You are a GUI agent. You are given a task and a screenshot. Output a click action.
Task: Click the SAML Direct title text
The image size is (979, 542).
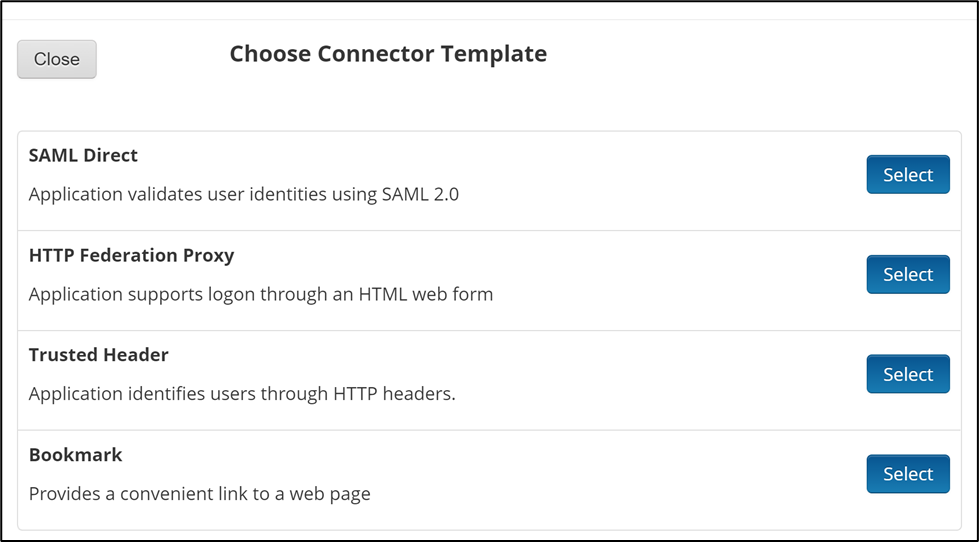(83, 156)
